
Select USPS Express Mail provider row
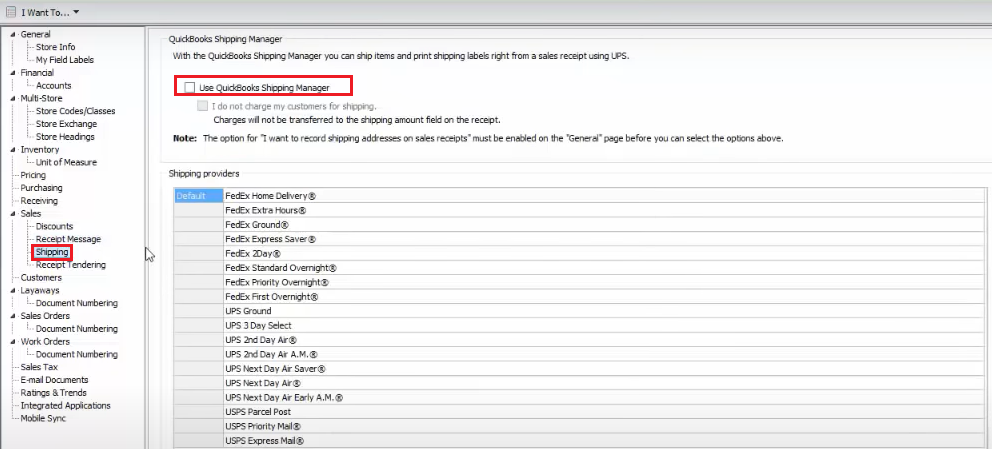point(604,441)
